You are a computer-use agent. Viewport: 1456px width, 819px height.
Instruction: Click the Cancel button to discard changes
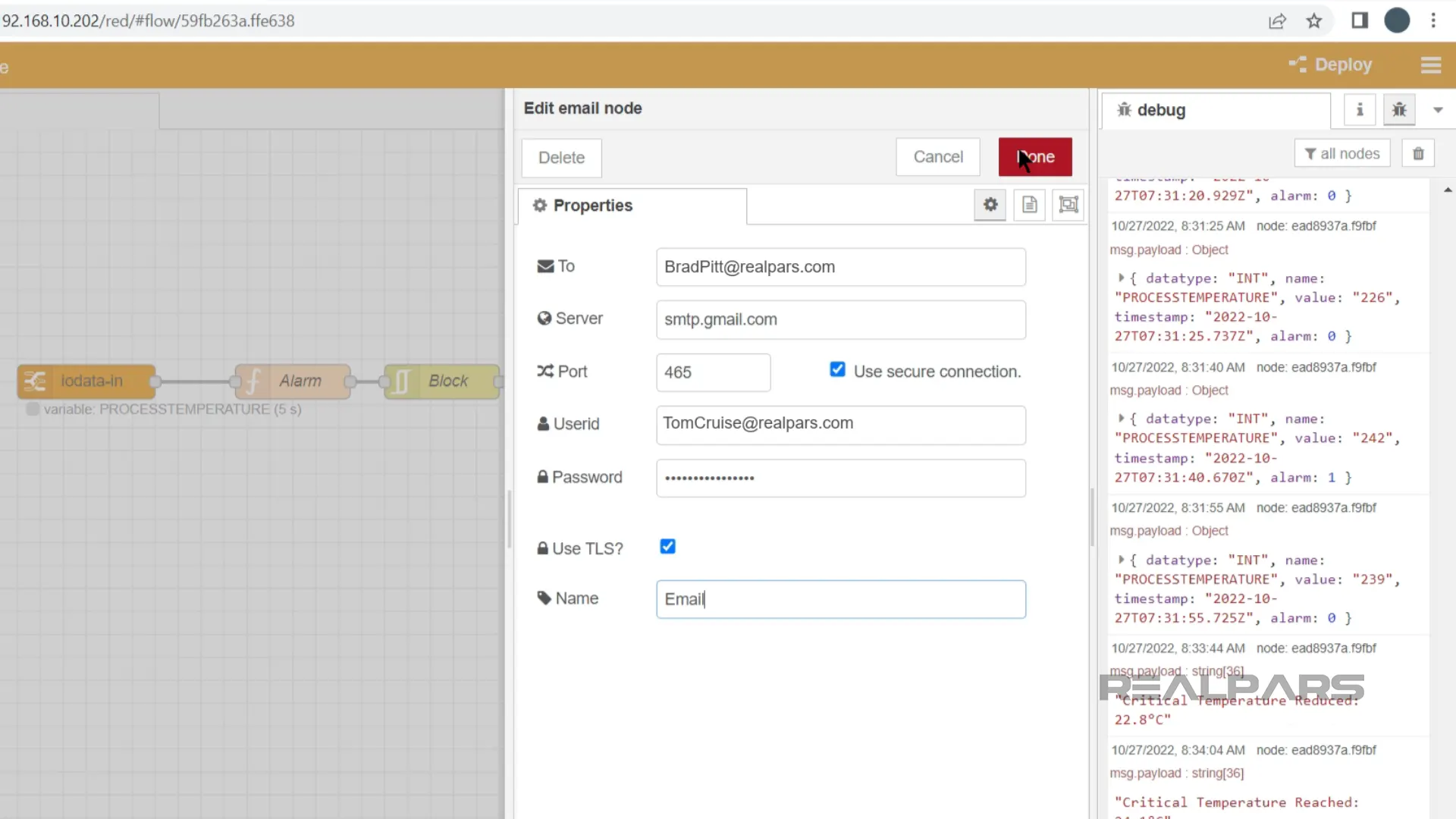[x=938, y=156]
